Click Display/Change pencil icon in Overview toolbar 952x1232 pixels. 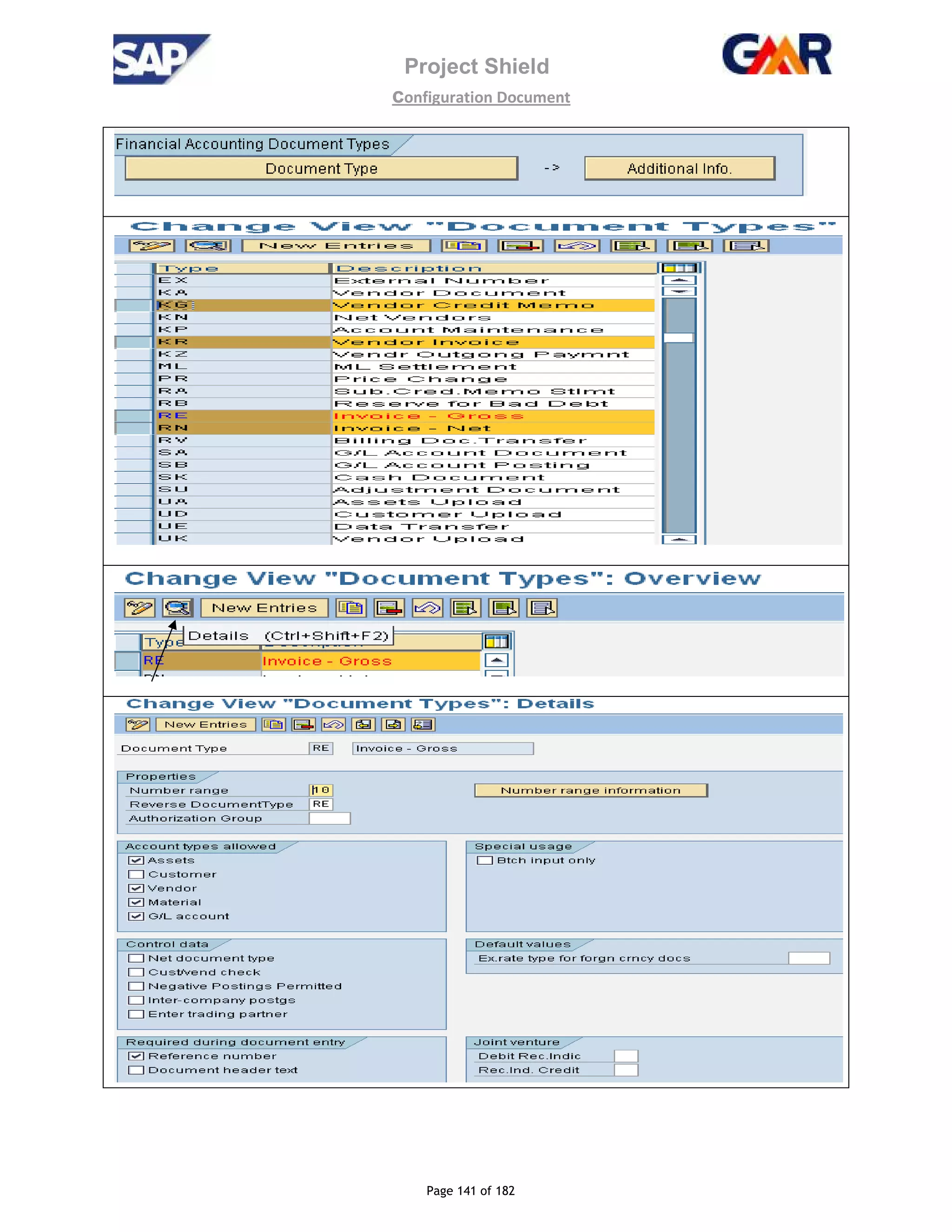click(139, 608)
